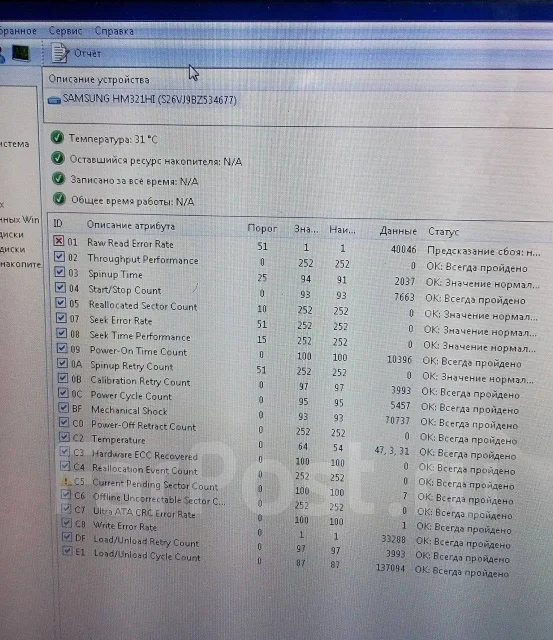Screen dimensions: 553x640
Task: Toggle checkbox for Throughput Performance
Action: tap(60, 256)
